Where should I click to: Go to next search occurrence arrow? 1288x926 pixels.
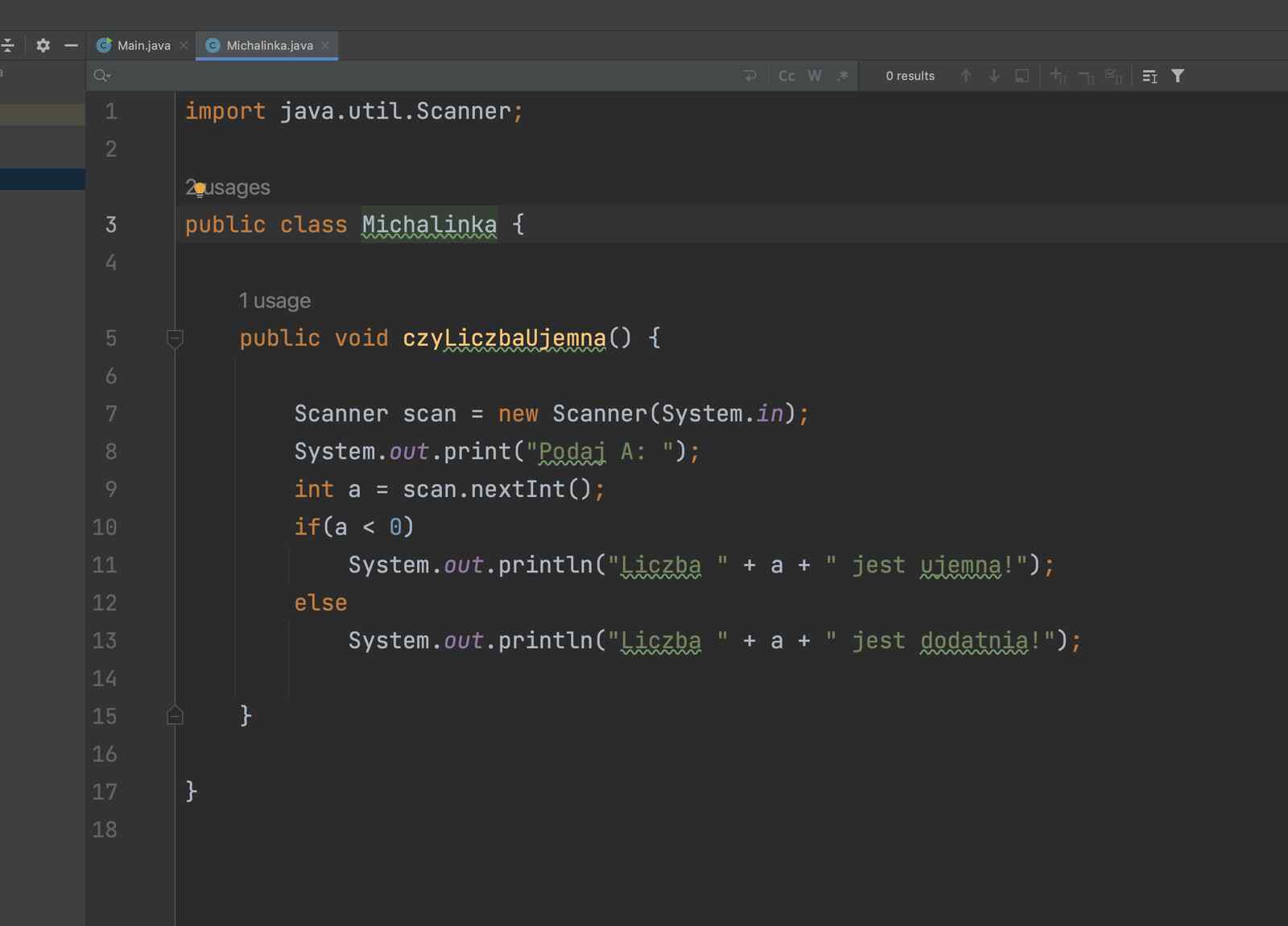[994, 76]
